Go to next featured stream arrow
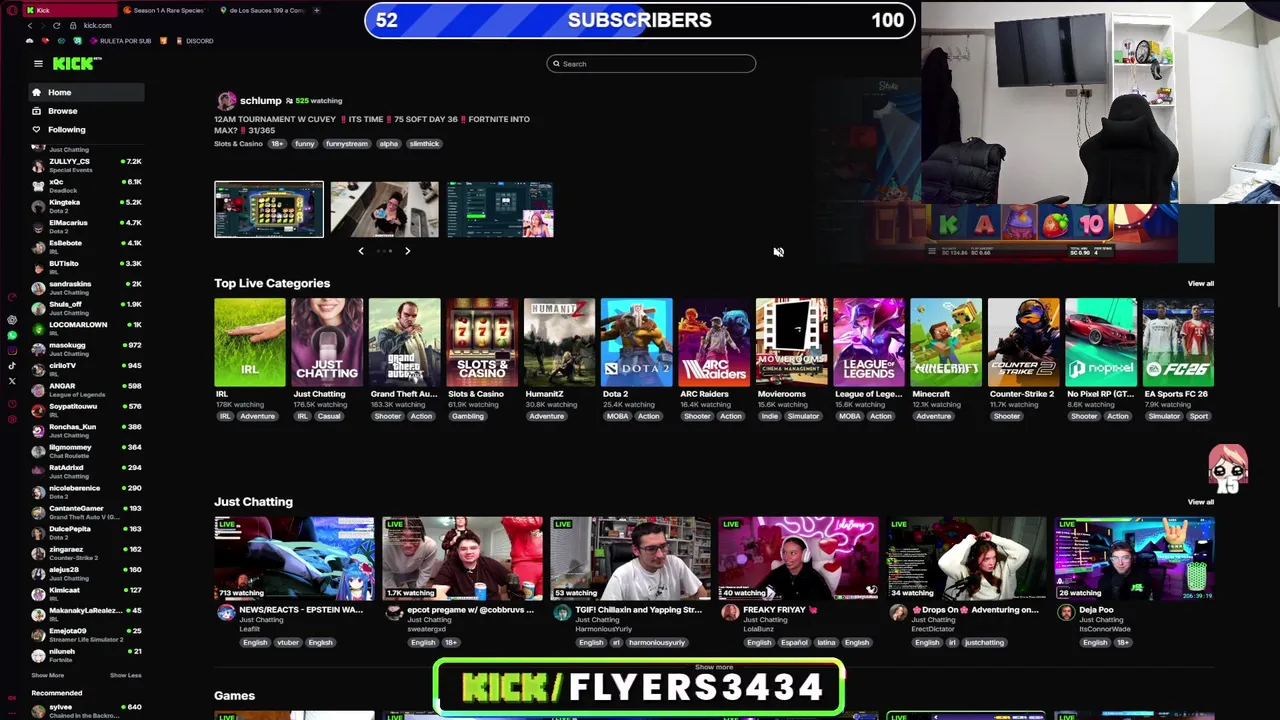1280x720 pixels. (x=407, y=251)
